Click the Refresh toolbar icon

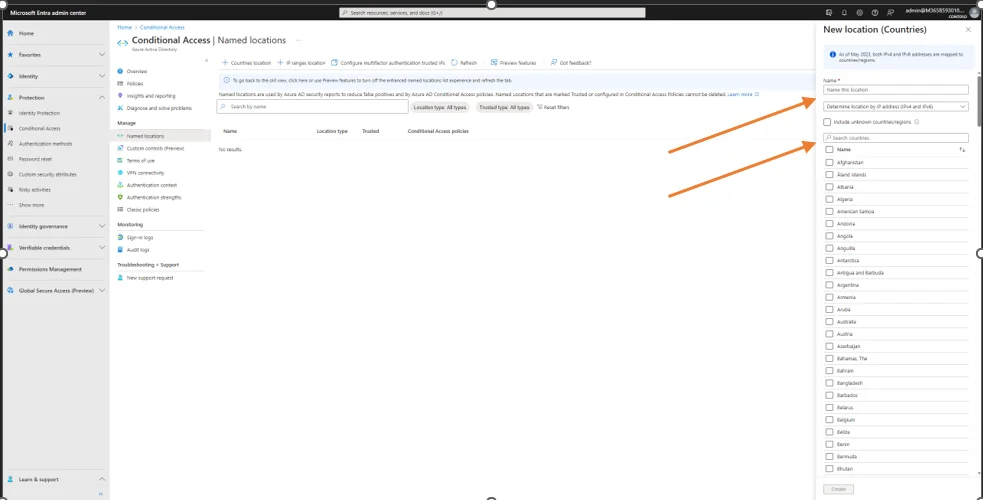click(x=464, y=62)
